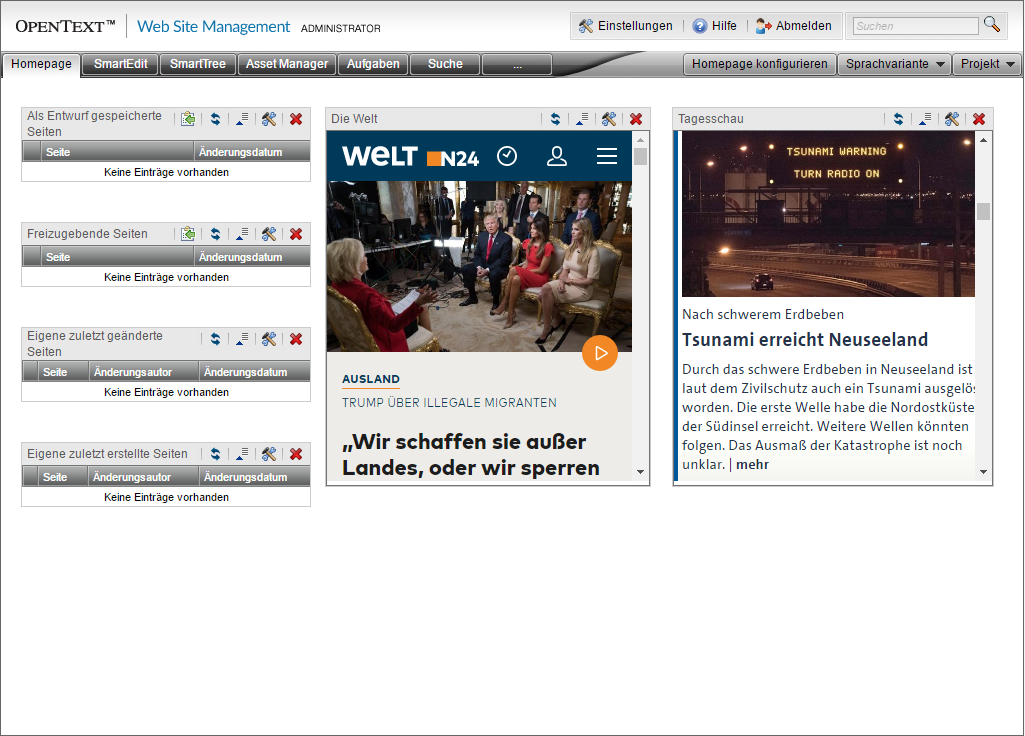Open the 'Wir schaffen sie außer Landes' headline
This screenshot has width=1025, height=736.
pyautogui.click(x=471, y=455)
